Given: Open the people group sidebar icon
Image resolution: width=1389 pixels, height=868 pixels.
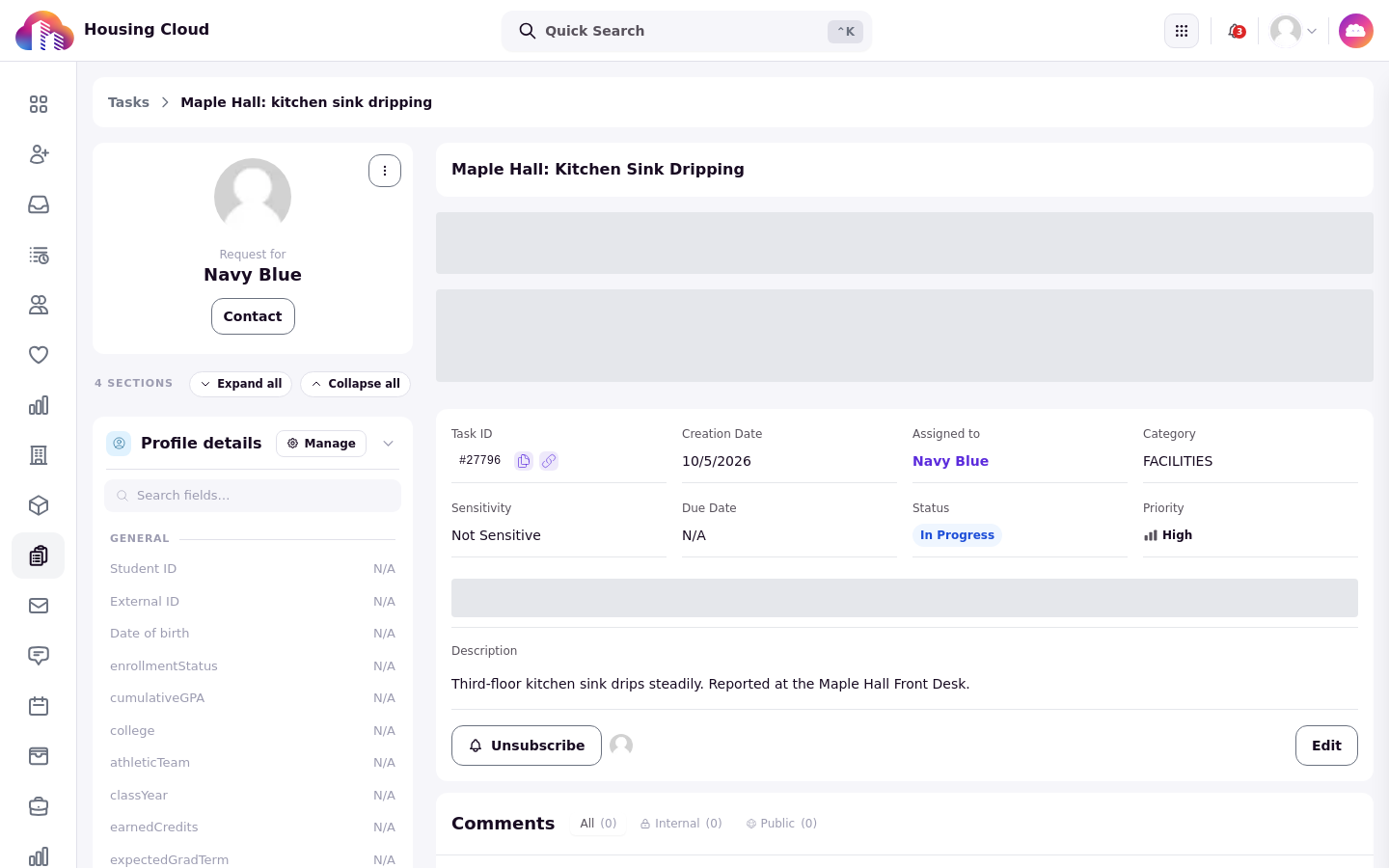Looking at the screenshot, I should 39,305.
